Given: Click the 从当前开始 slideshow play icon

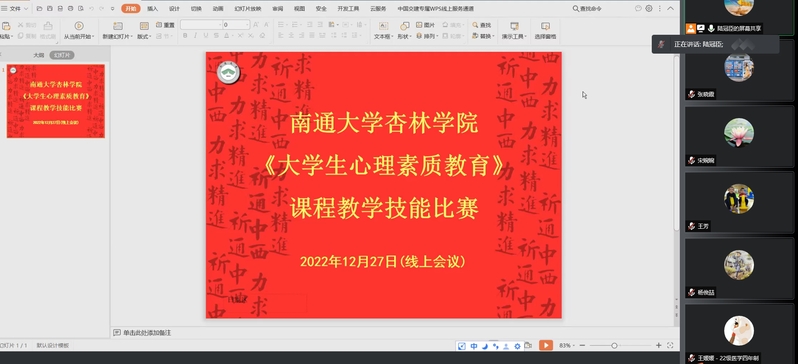Looking at the screenshot, I should tap(79, 26).
